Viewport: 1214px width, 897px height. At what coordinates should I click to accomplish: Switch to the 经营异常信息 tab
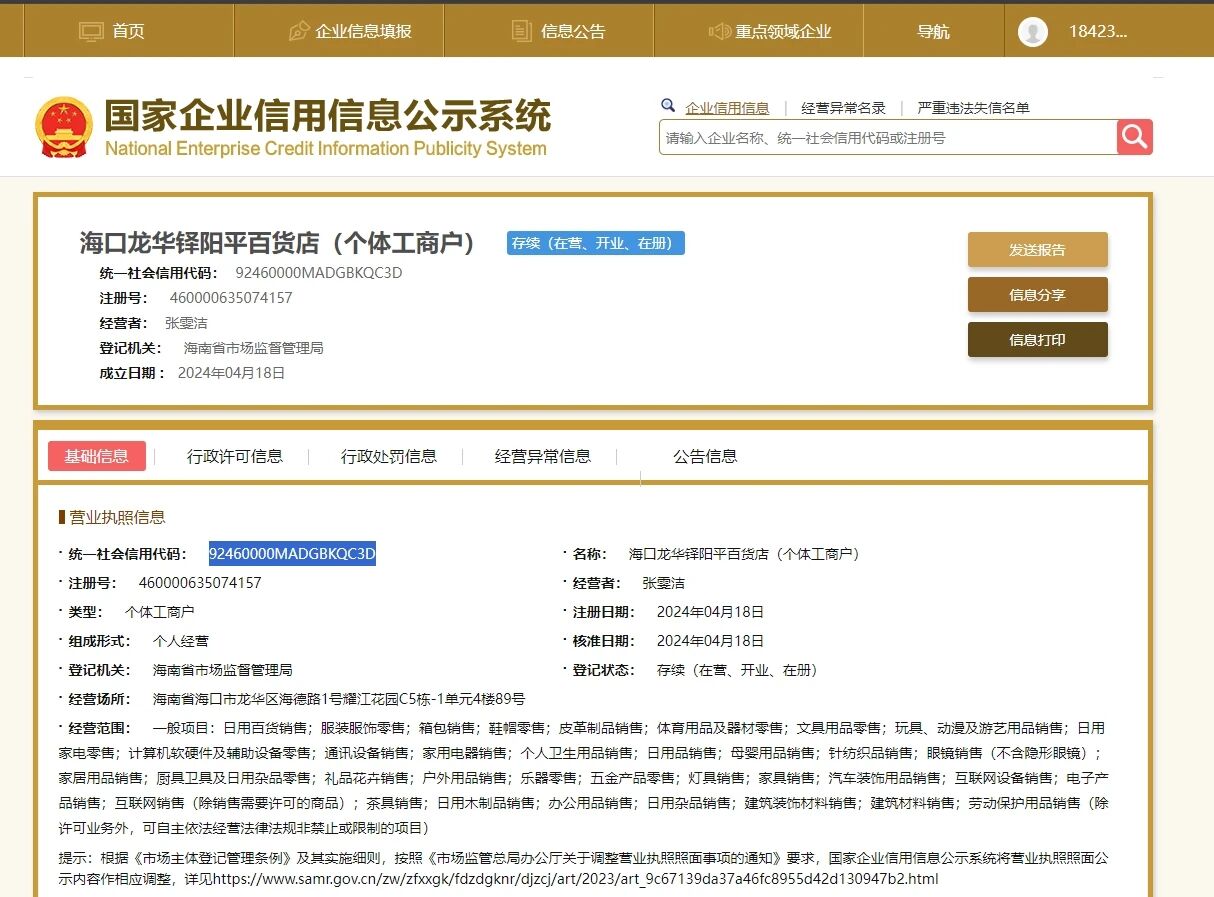coord(543,456)
